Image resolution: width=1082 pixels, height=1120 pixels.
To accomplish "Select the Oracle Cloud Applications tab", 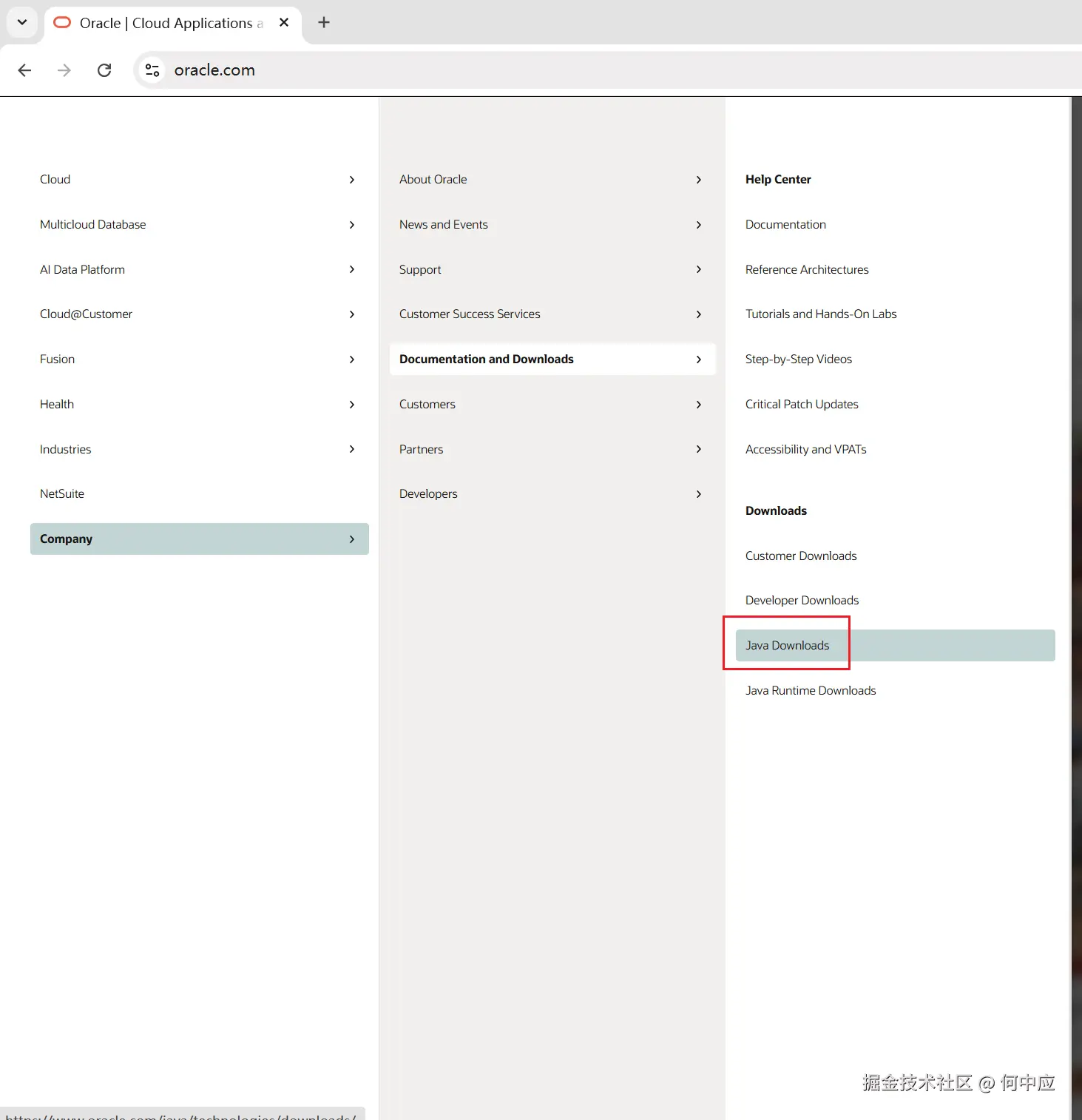I will (172, 23).
